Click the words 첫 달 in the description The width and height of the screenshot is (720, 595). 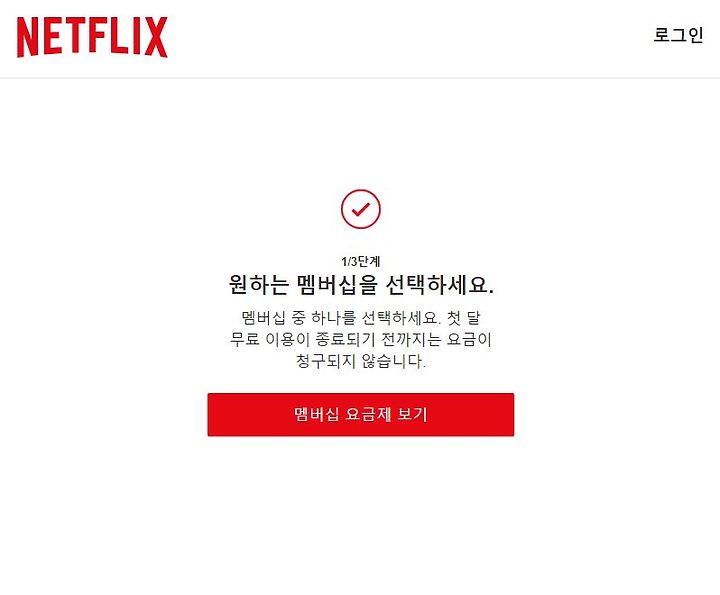[x=463, y=318]
